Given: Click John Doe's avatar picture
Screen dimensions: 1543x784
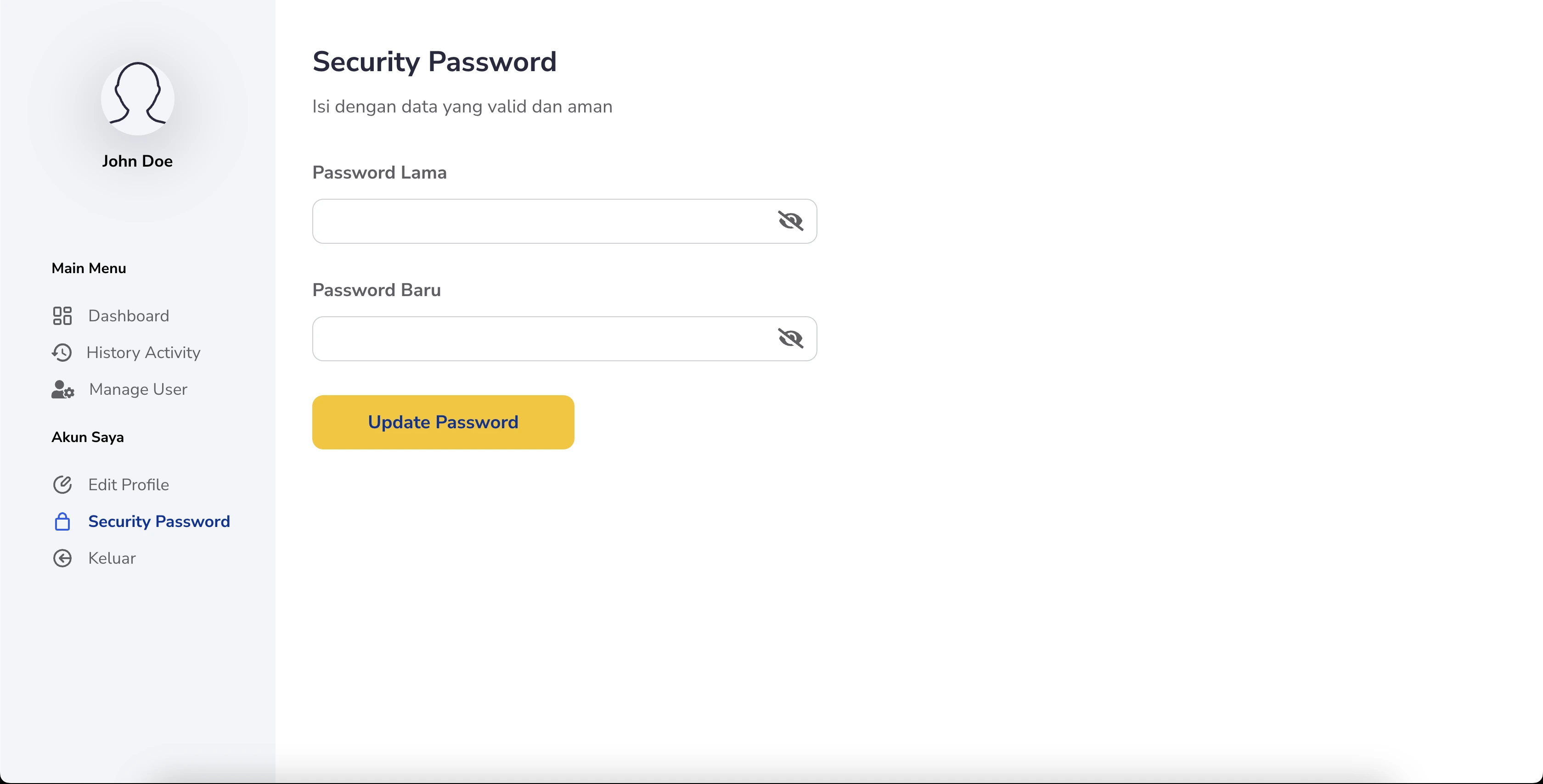Looking at the screenshot, I should coord(138,98).
